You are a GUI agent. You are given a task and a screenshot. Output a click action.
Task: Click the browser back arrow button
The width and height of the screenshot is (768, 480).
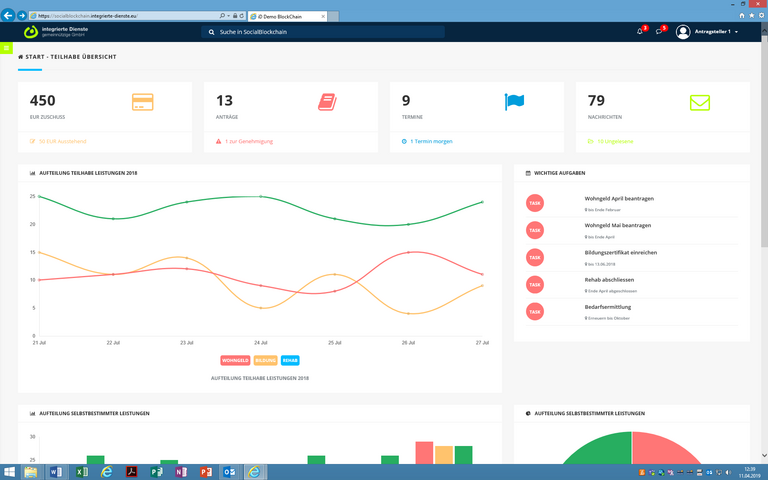(x=9, y=16)
